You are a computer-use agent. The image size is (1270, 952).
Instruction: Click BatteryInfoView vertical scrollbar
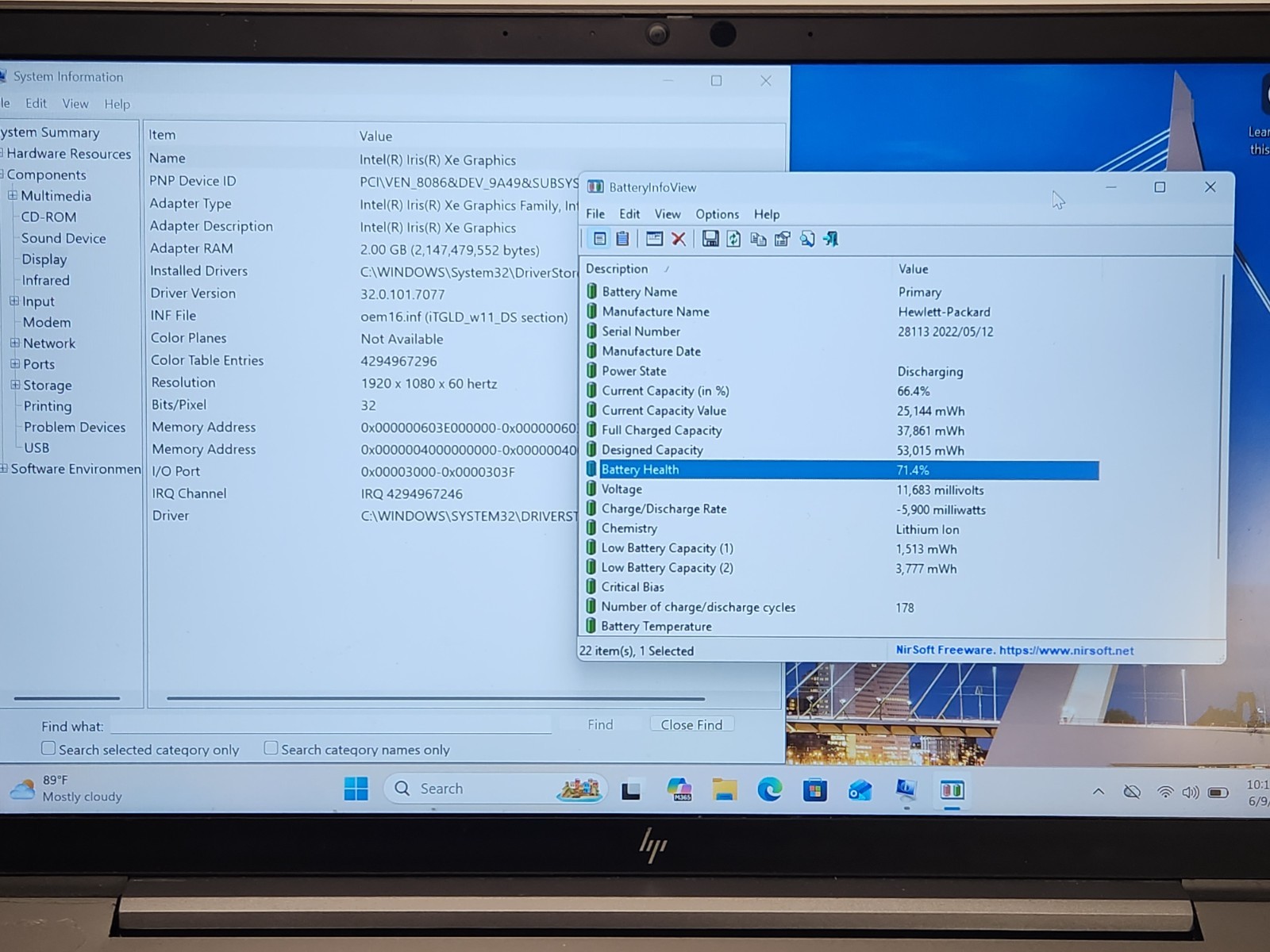coord(1221,416)
